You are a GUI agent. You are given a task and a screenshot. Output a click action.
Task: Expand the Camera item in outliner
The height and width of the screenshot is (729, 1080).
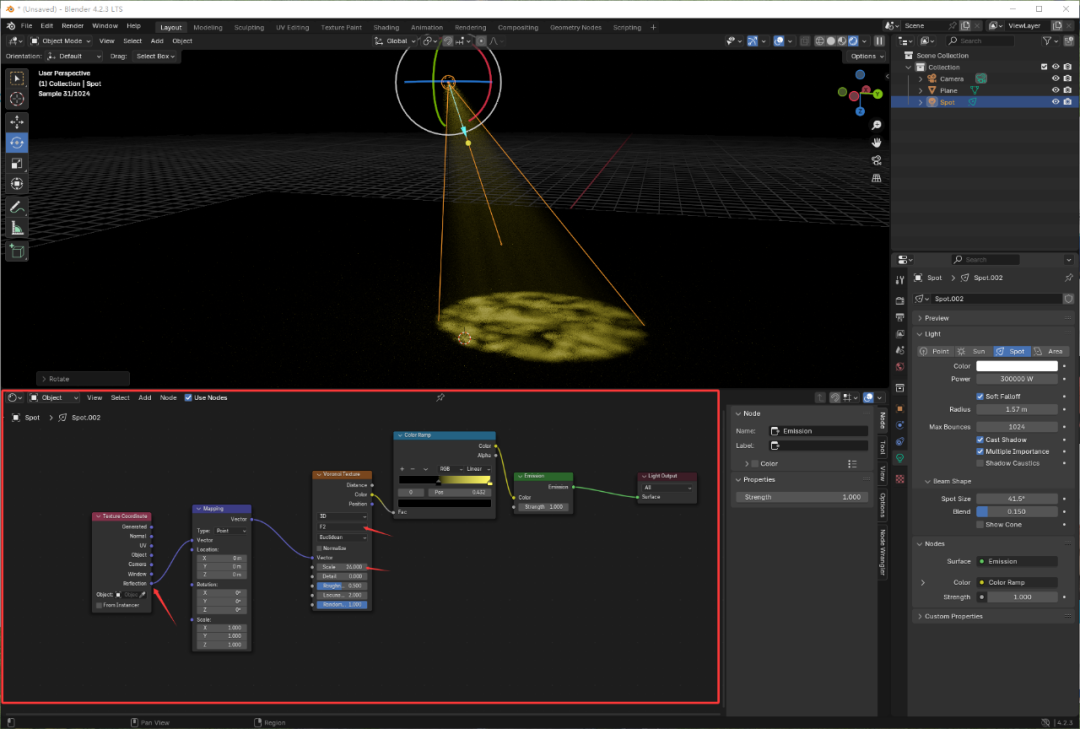tap(921, 79)
